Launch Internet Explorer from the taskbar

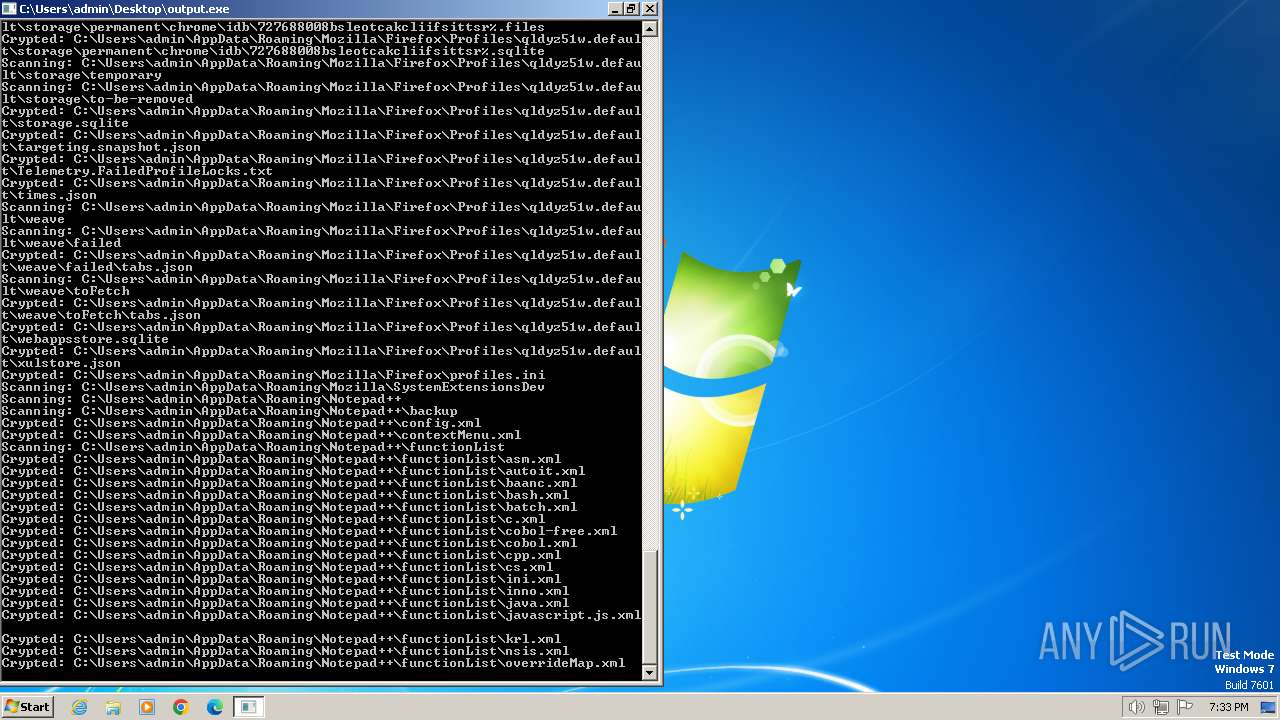point(80,707)
